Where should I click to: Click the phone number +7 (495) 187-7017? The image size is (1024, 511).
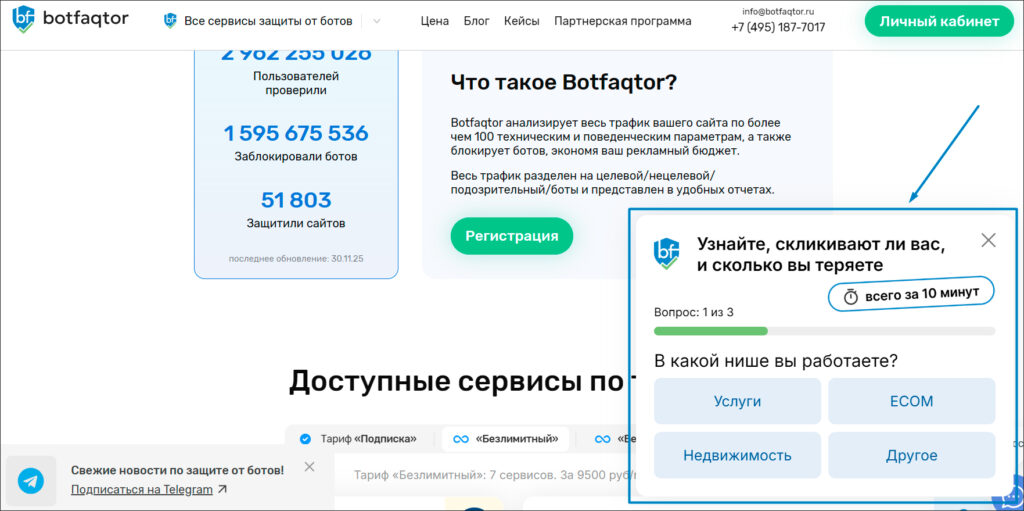coord(778,27)
